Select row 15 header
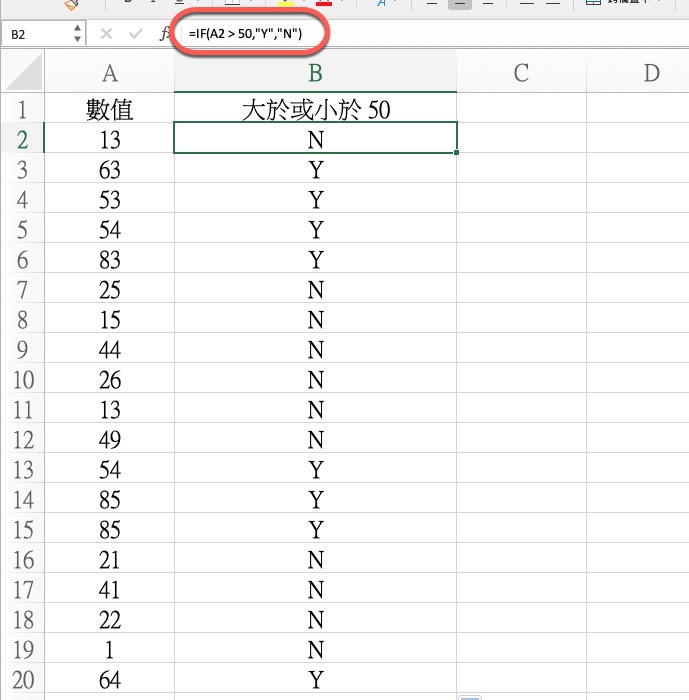The image size is (689, 700). 22,529
